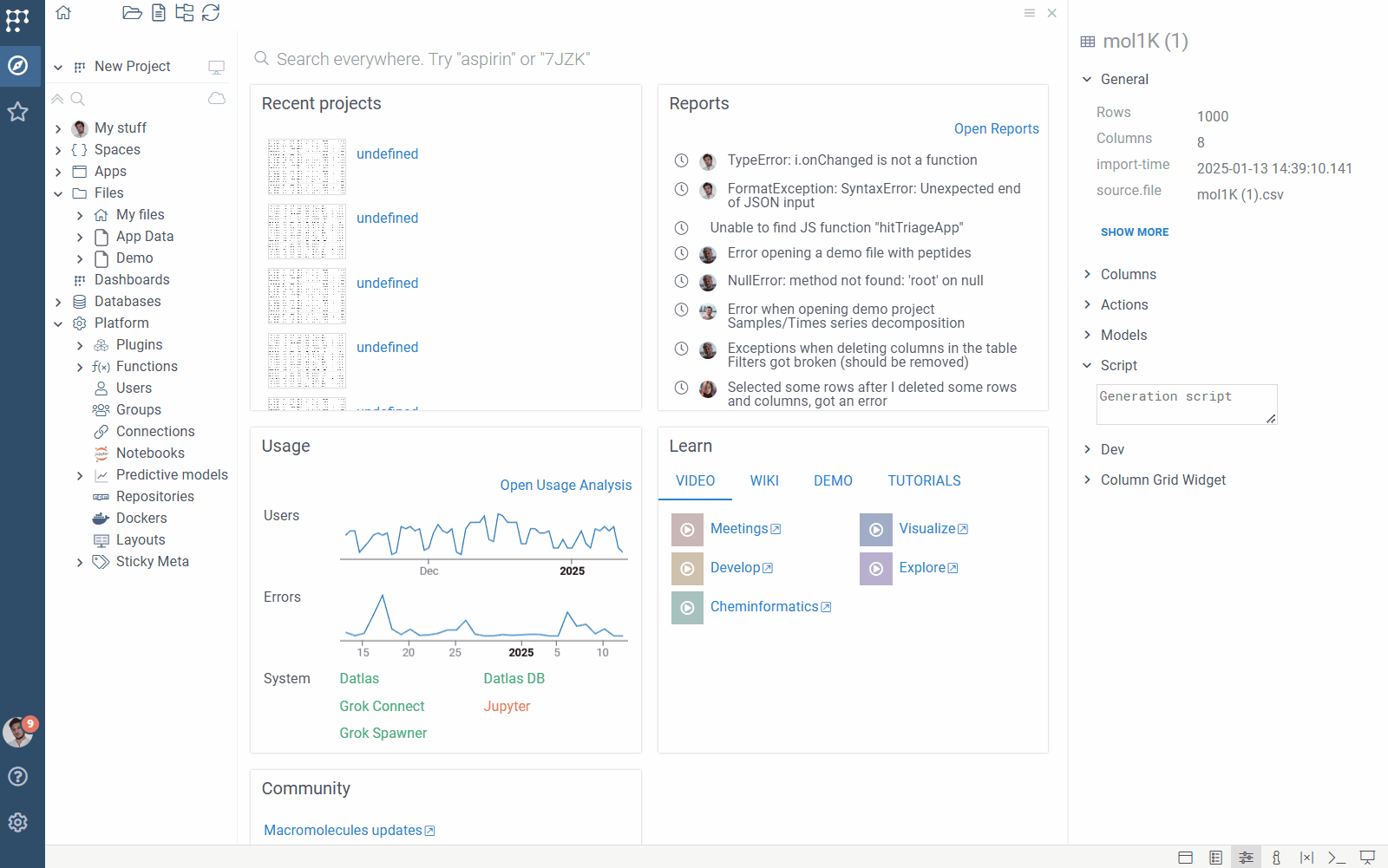Click the cloud icon in browse panel
1388x868 pixels.
(217, 99)
